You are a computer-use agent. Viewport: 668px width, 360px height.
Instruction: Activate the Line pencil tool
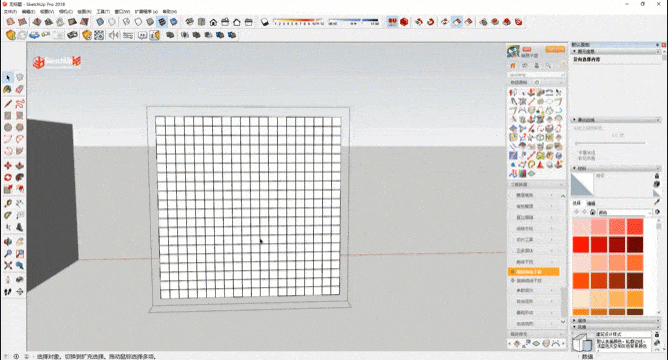tap(8, 104)
